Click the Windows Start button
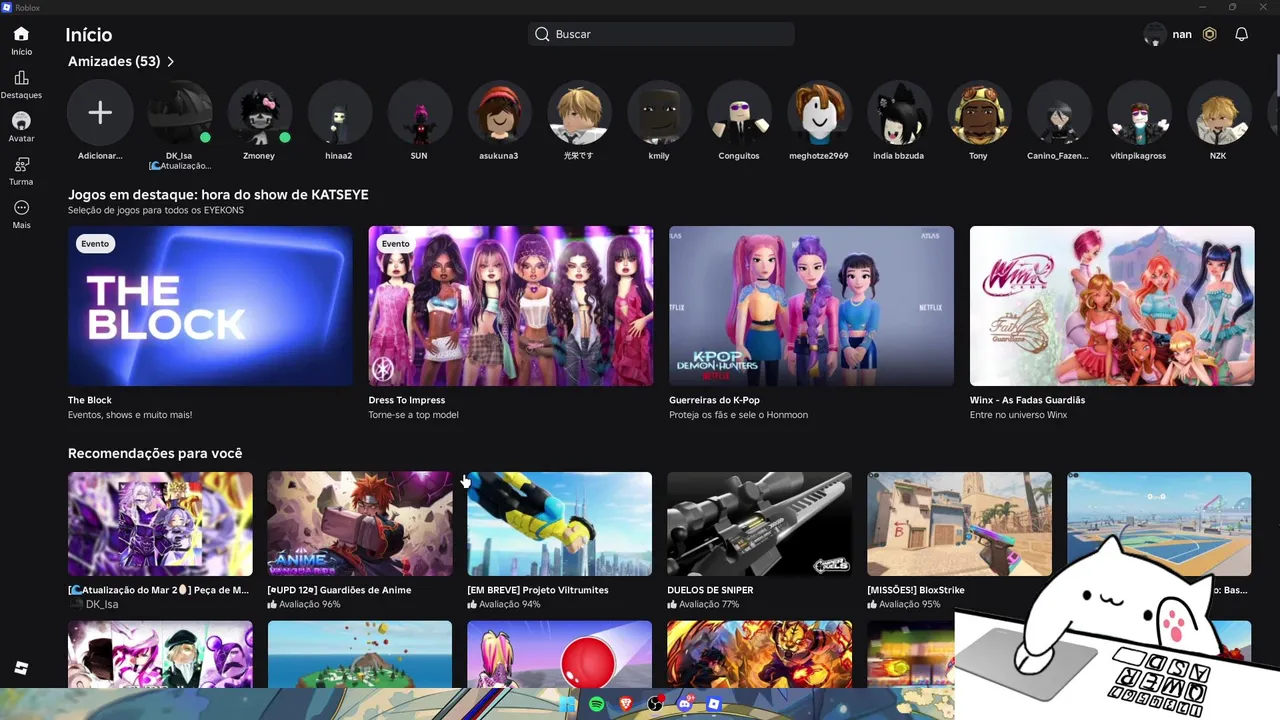1280x720 pixels. [568, 704]
